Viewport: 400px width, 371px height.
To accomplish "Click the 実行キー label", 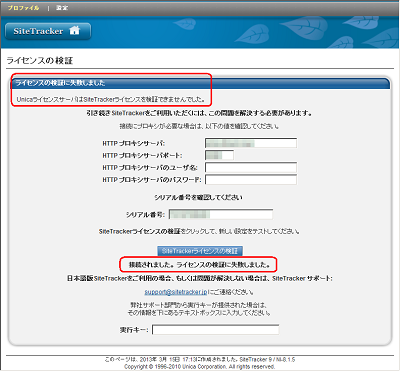I will [x=134, y=330].
